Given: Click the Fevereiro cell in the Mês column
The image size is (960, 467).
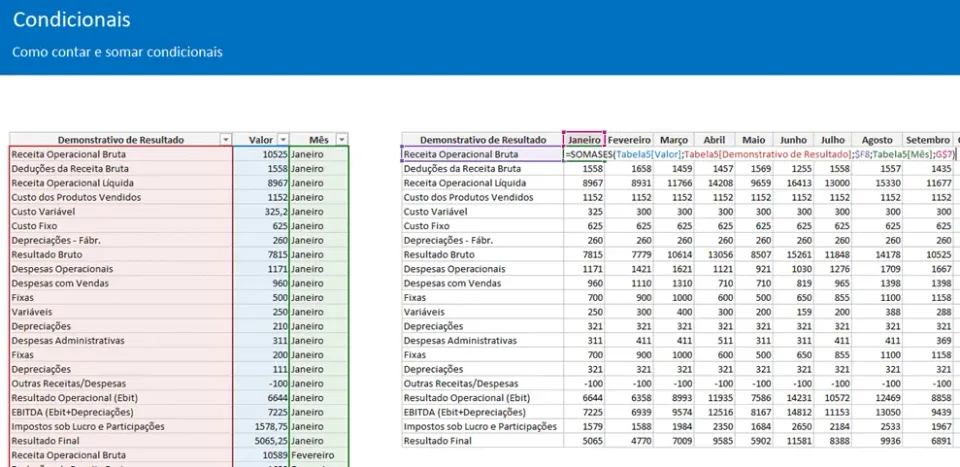Looking at the screenshot, I should tap(319, 455).
